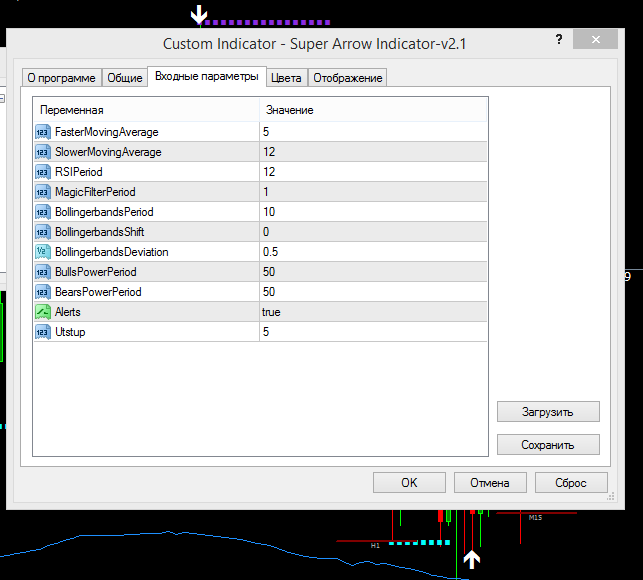
Task: Select the BollingerbandsDeviation variable name
Action: tap(112, 252)
